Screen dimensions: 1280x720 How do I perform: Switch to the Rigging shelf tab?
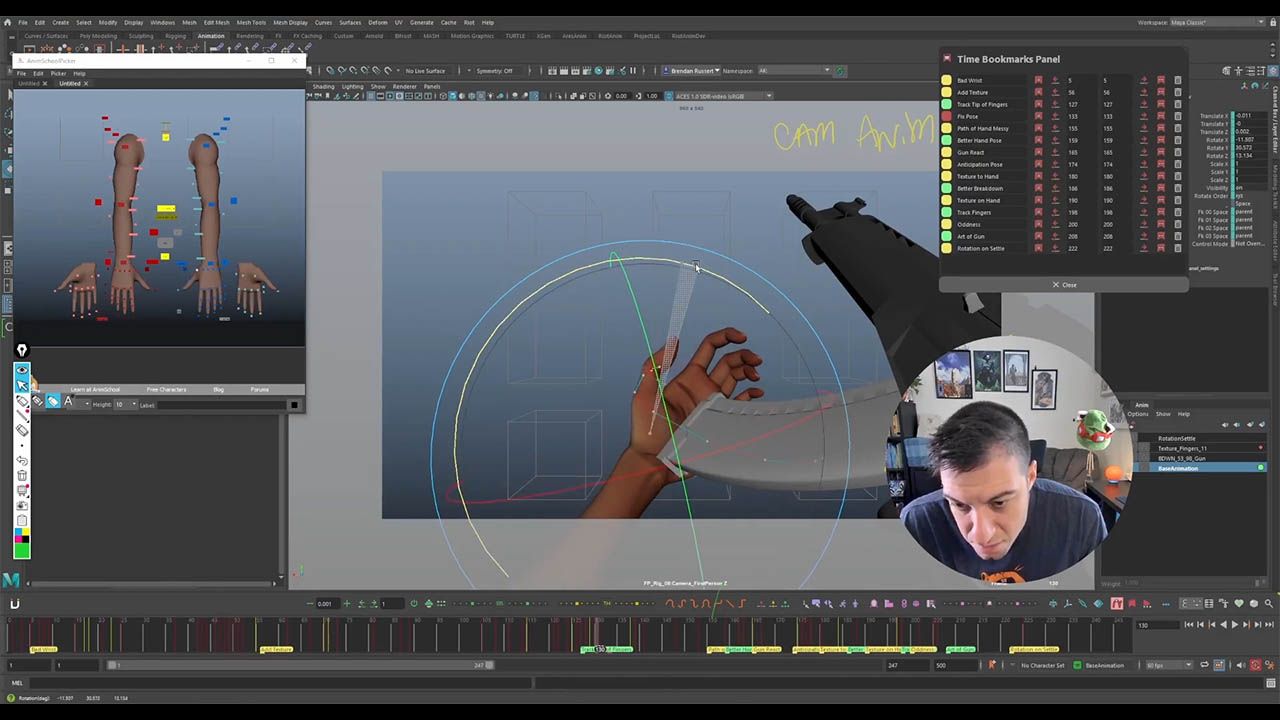point(175,36)
